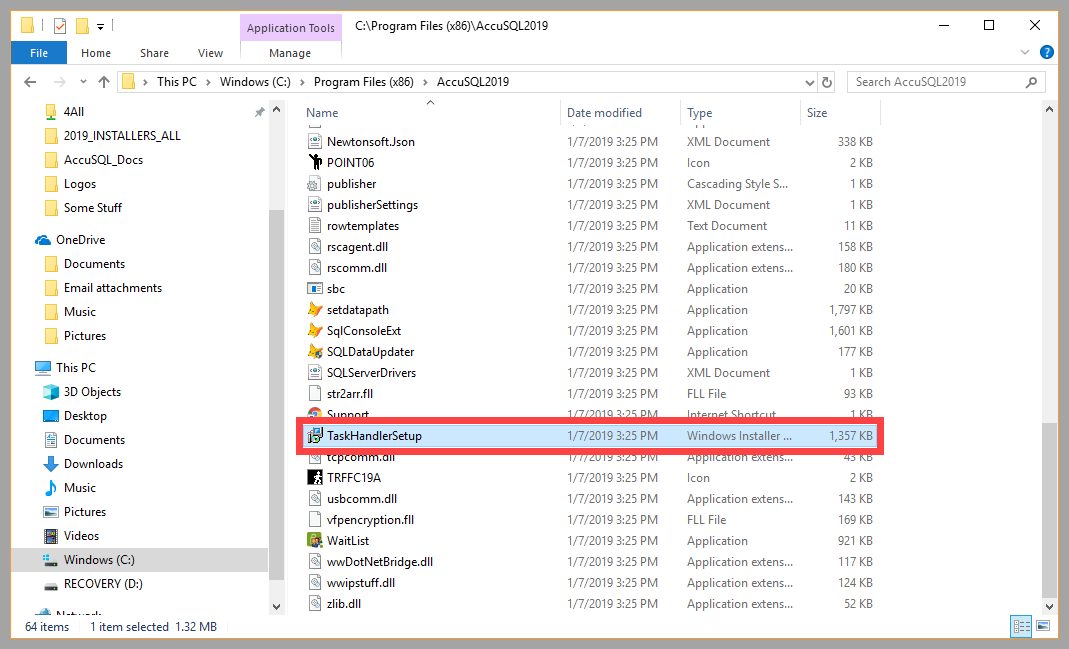The width and height of the screenshot is (1069, 649).
Task: Click the publisher stylesheet file icon
Action: [313, 184]
